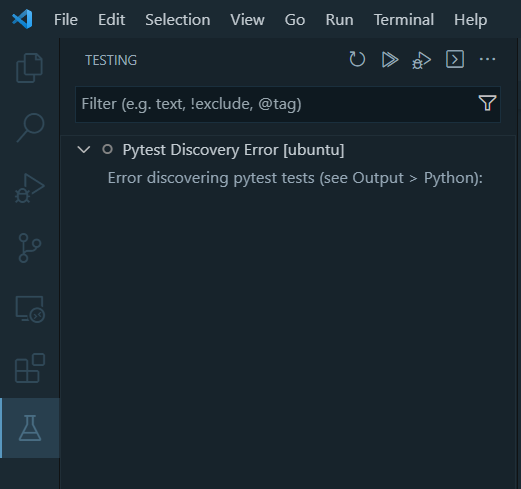Open Run and Debug view
Image resolution: width=521 pixels, height=489 pixels.
pos(29,188)
